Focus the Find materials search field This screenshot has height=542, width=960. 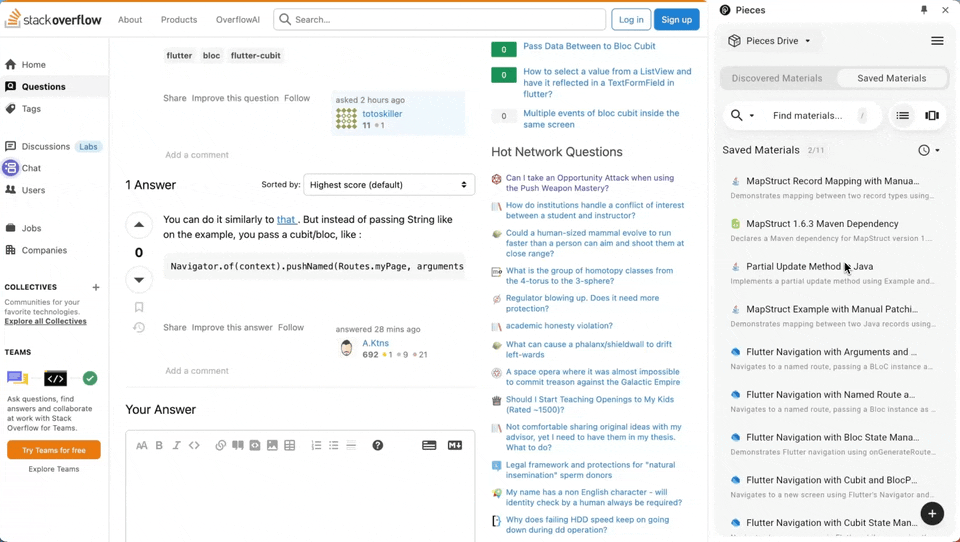[807, 115]
